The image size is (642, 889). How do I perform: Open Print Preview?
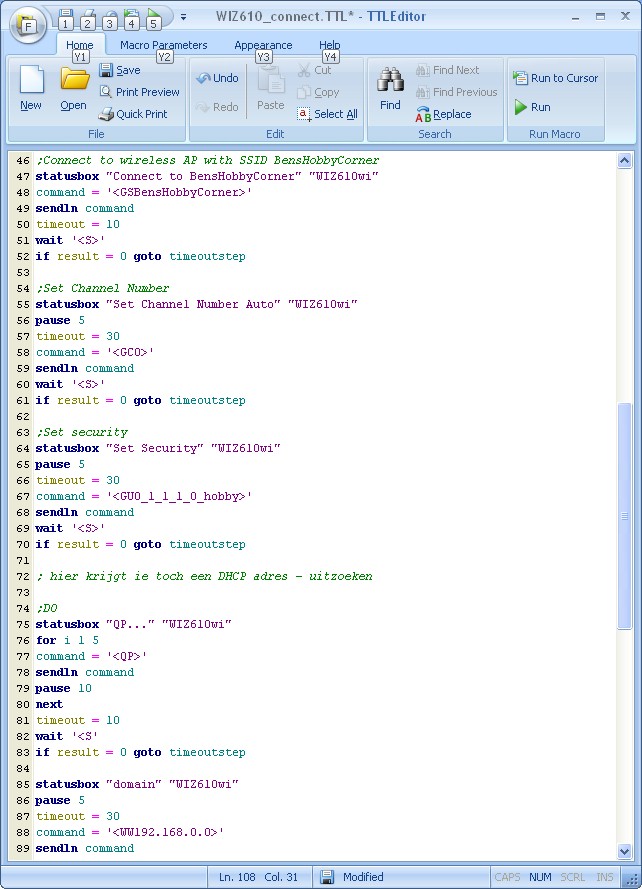[x=140, y=92]
